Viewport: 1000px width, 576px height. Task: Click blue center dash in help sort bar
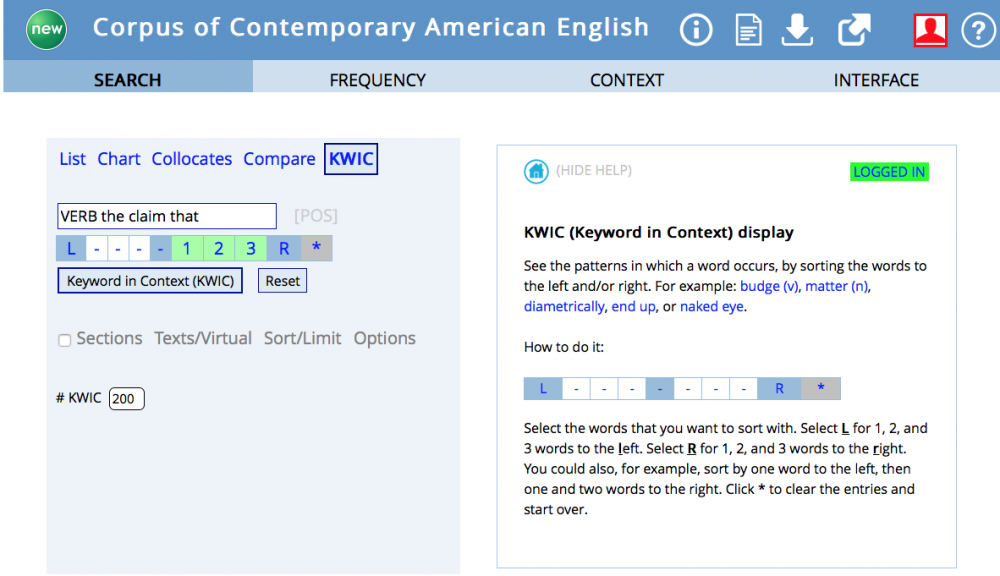pos(659,388)
